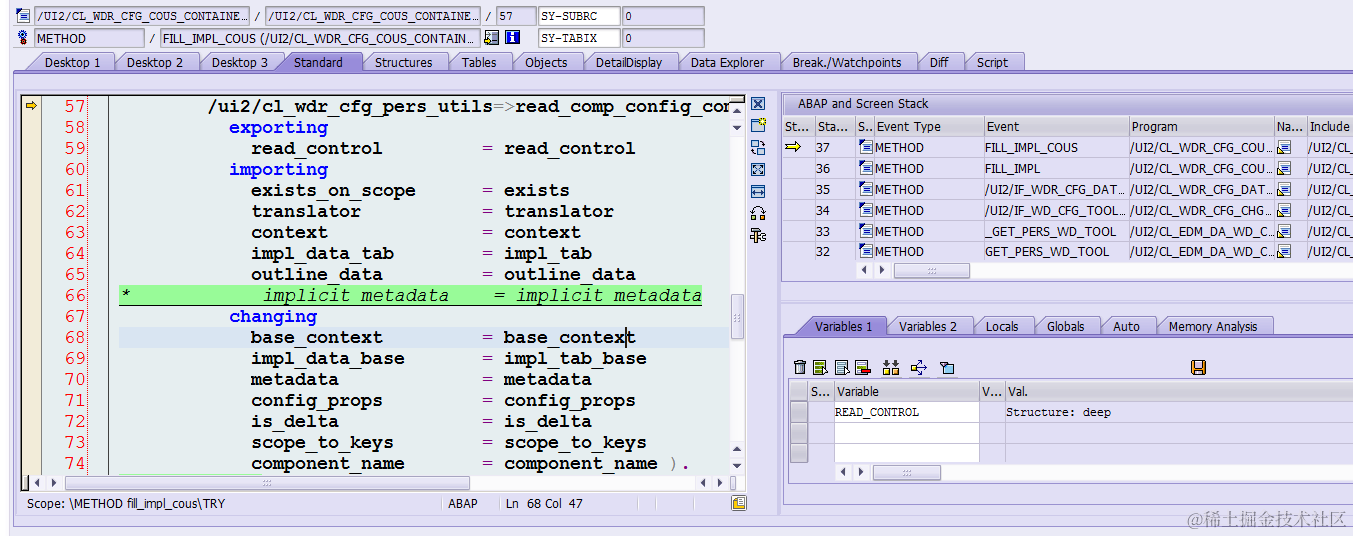Open the Data Explorer tab
The height and width of the screenshot is (536, 1353).
click(727, 62)
